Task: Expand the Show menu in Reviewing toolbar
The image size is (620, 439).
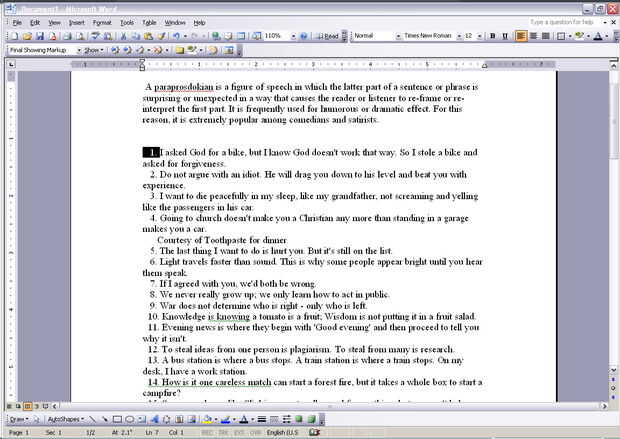Action: click(94, 50)
